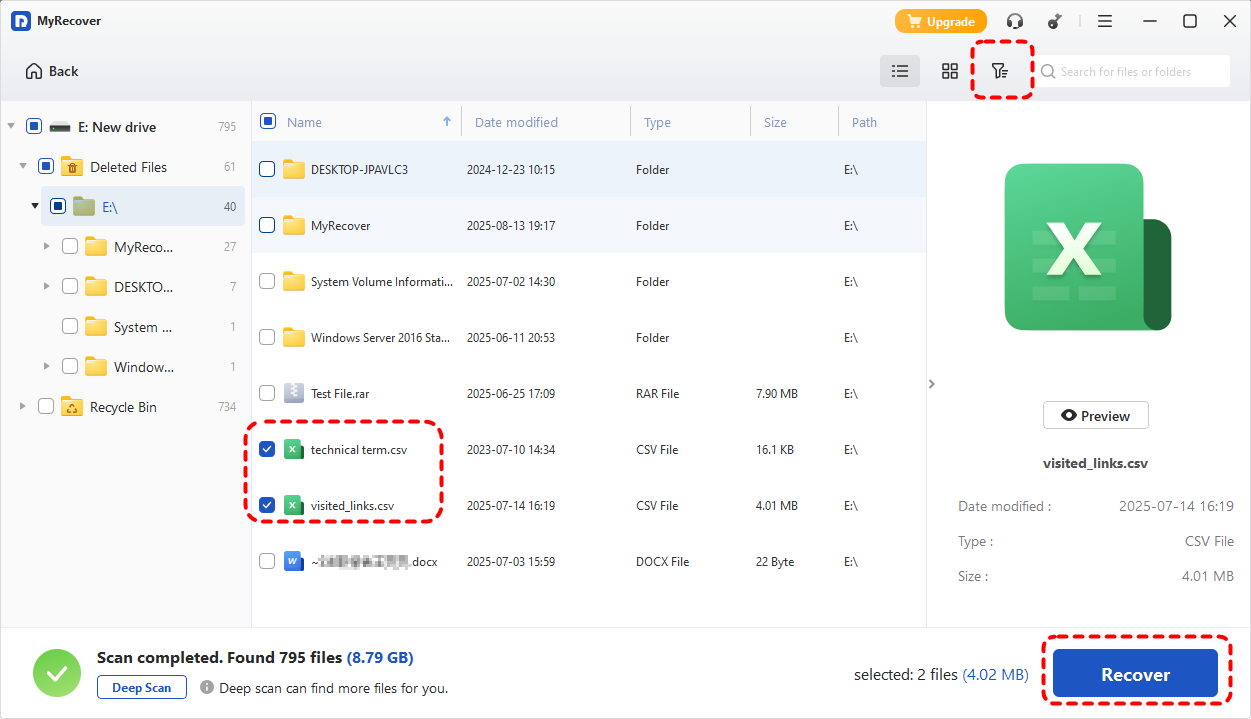1251x719 pixels.
Task: Open the hamburger menu in the title bar
Action: pos(1105,21)
